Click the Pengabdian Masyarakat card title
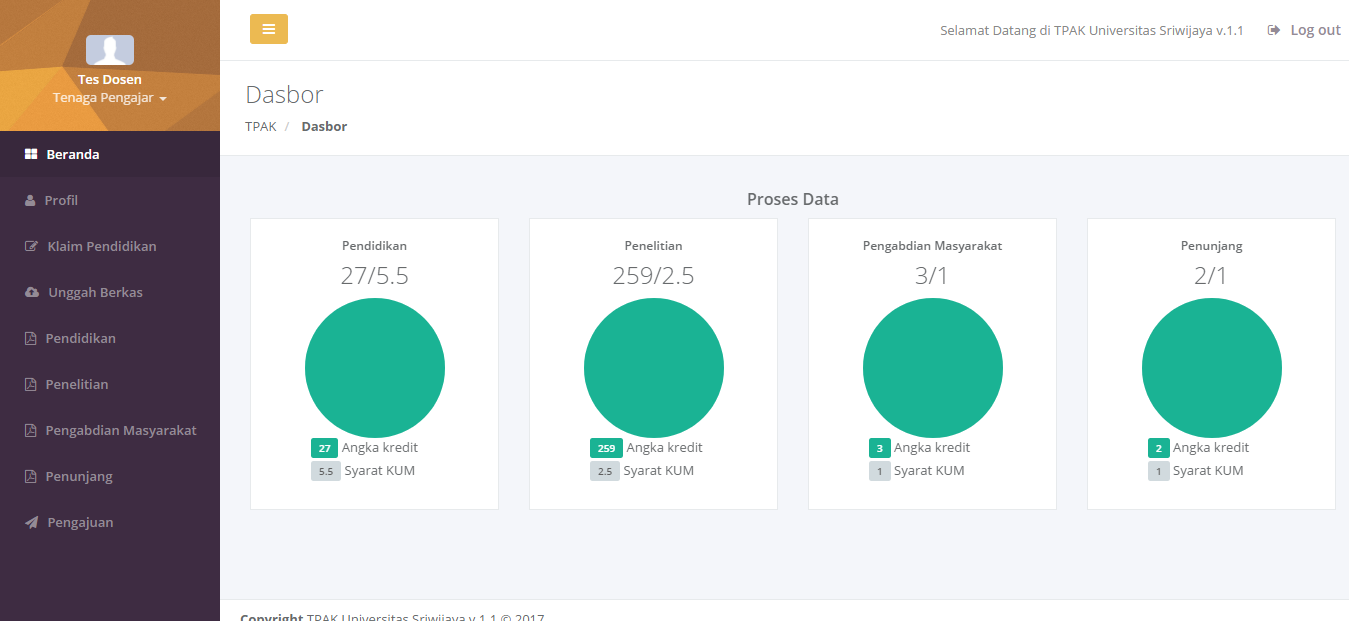 pos(932,245)
